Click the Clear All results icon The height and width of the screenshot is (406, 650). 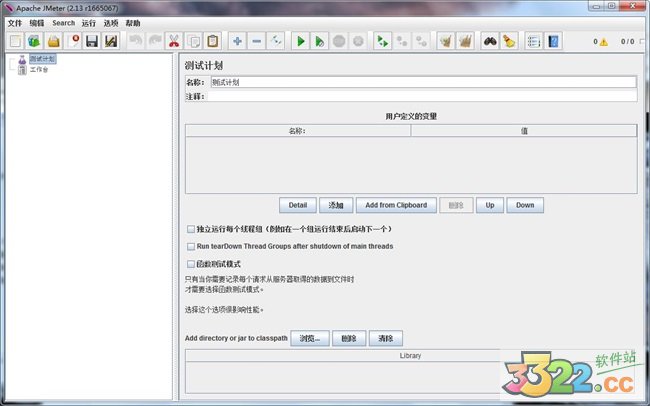coord(465,41)
